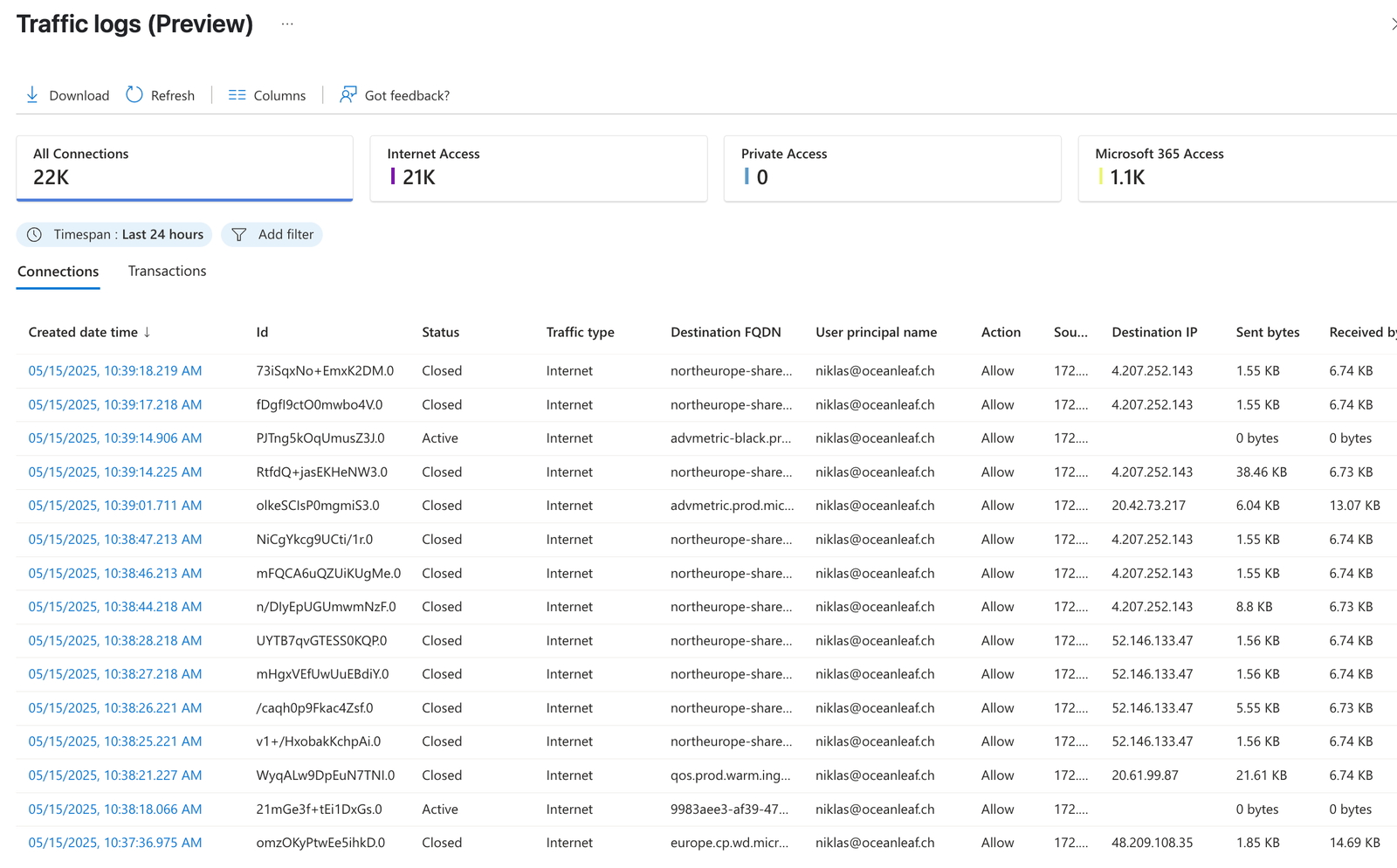1397x868 pixels.
Task: Click the clock icon on the Timespan filter
Action: click(35, 234)
